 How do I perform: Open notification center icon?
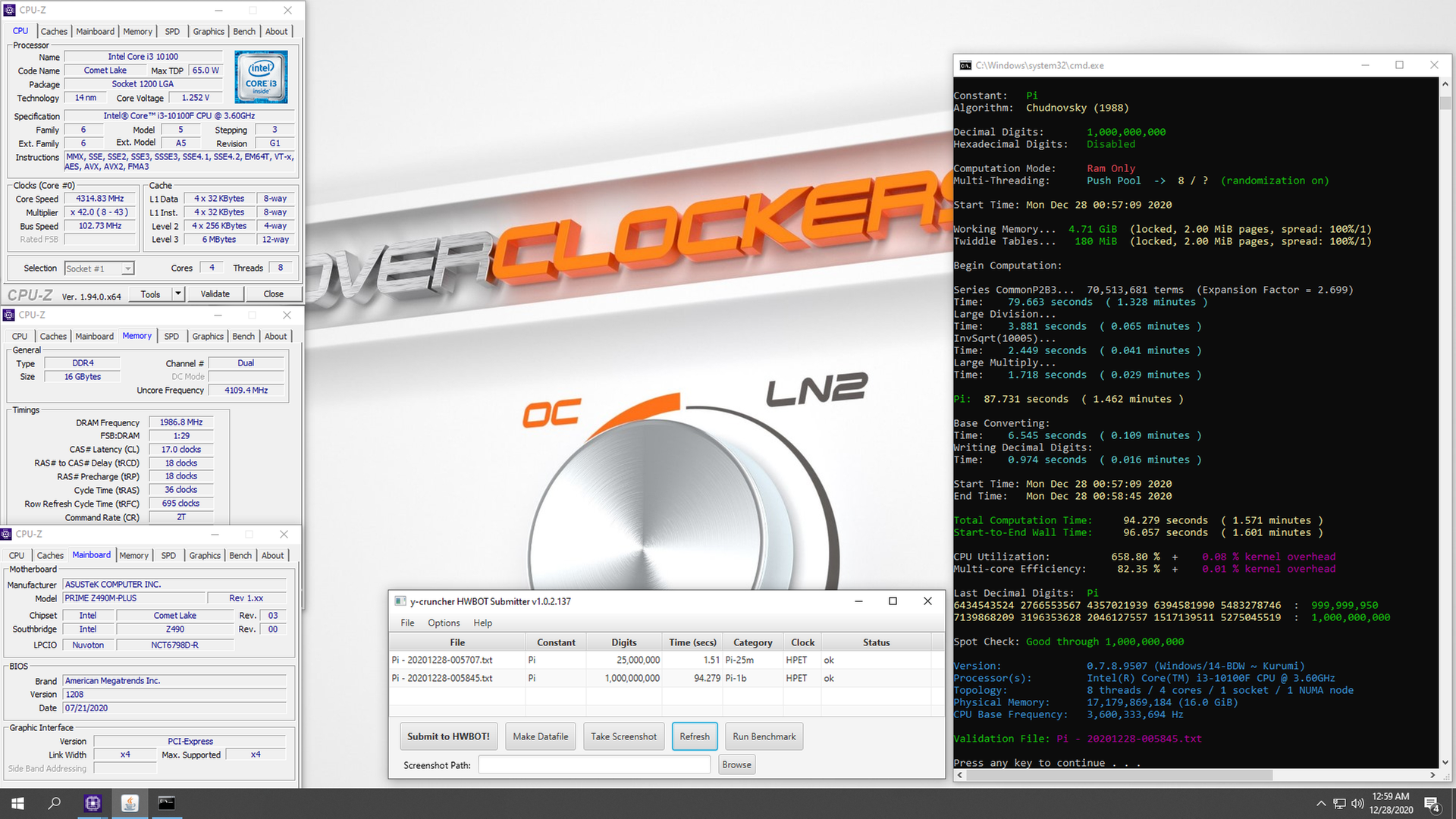coord(1432,804)
